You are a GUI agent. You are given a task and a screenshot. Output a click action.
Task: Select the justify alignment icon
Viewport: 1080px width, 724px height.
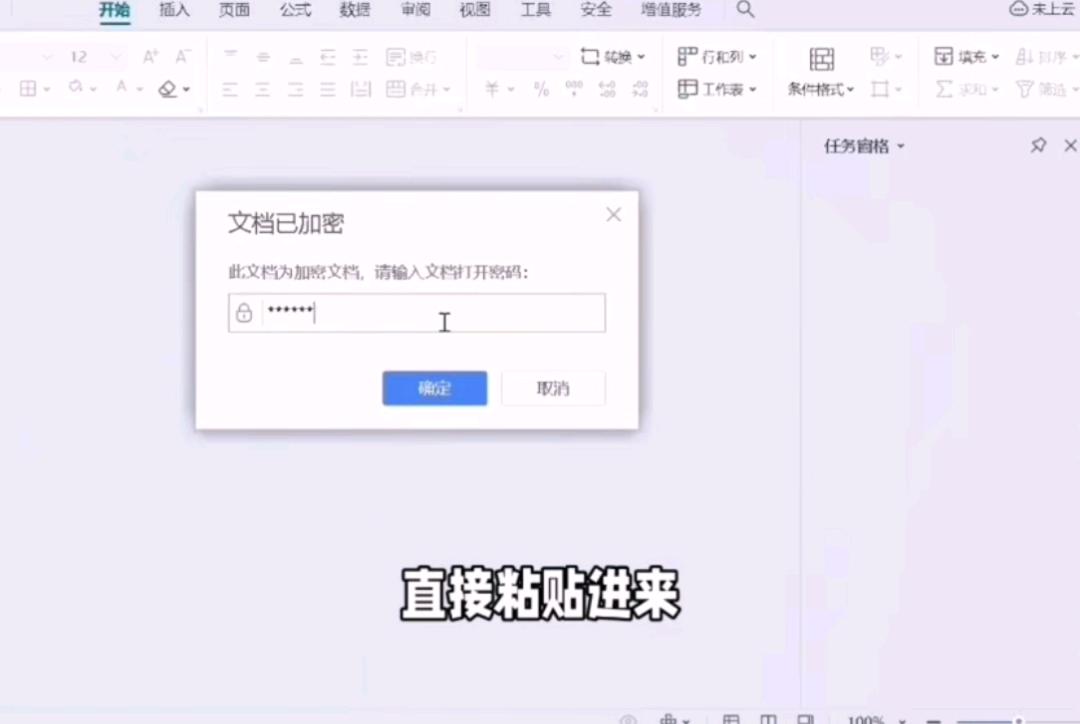coord(328,89)
